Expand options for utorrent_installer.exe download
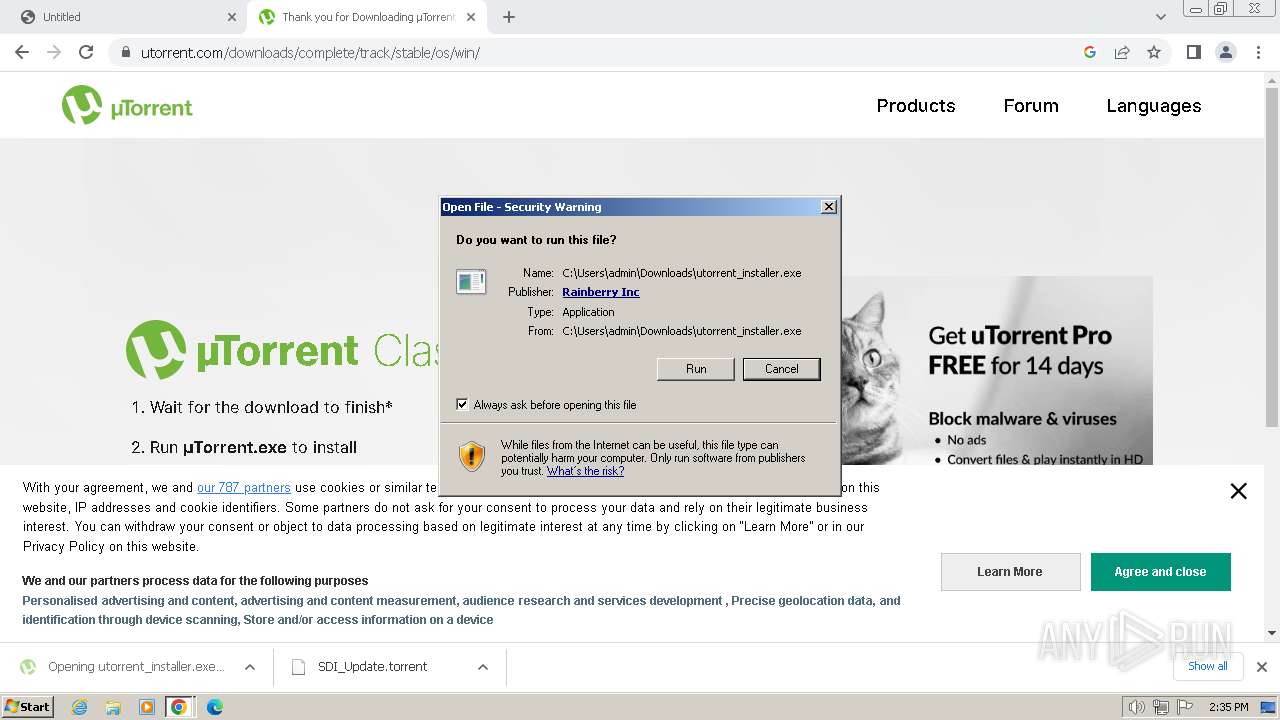The image size is (1280, 720). coord(250,667)
